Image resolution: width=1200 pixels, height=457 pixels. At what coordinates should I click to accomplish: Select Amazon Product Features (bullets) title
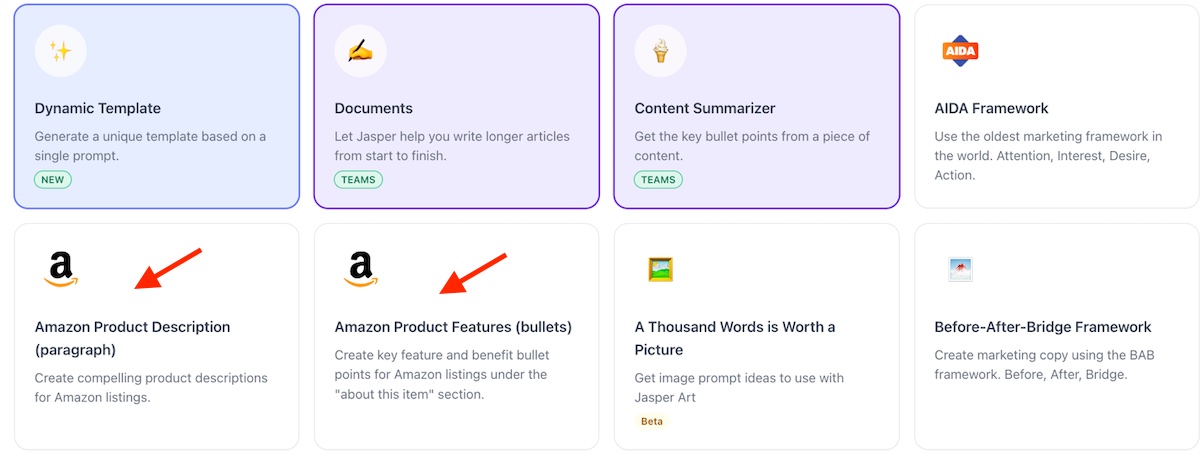coord(453,327)
